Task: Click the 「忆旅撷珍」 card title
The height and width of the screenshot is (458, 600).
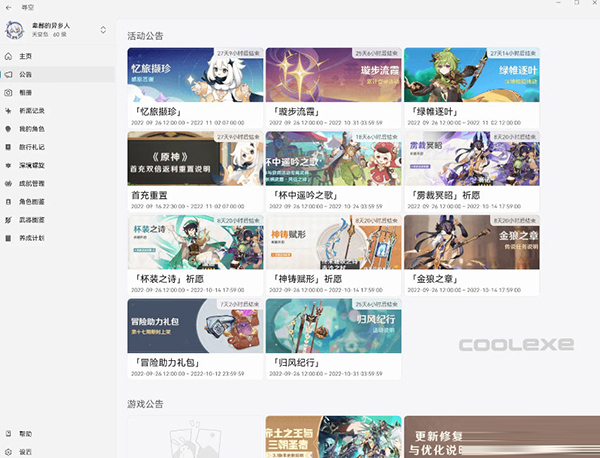Action: click(157, 112)
